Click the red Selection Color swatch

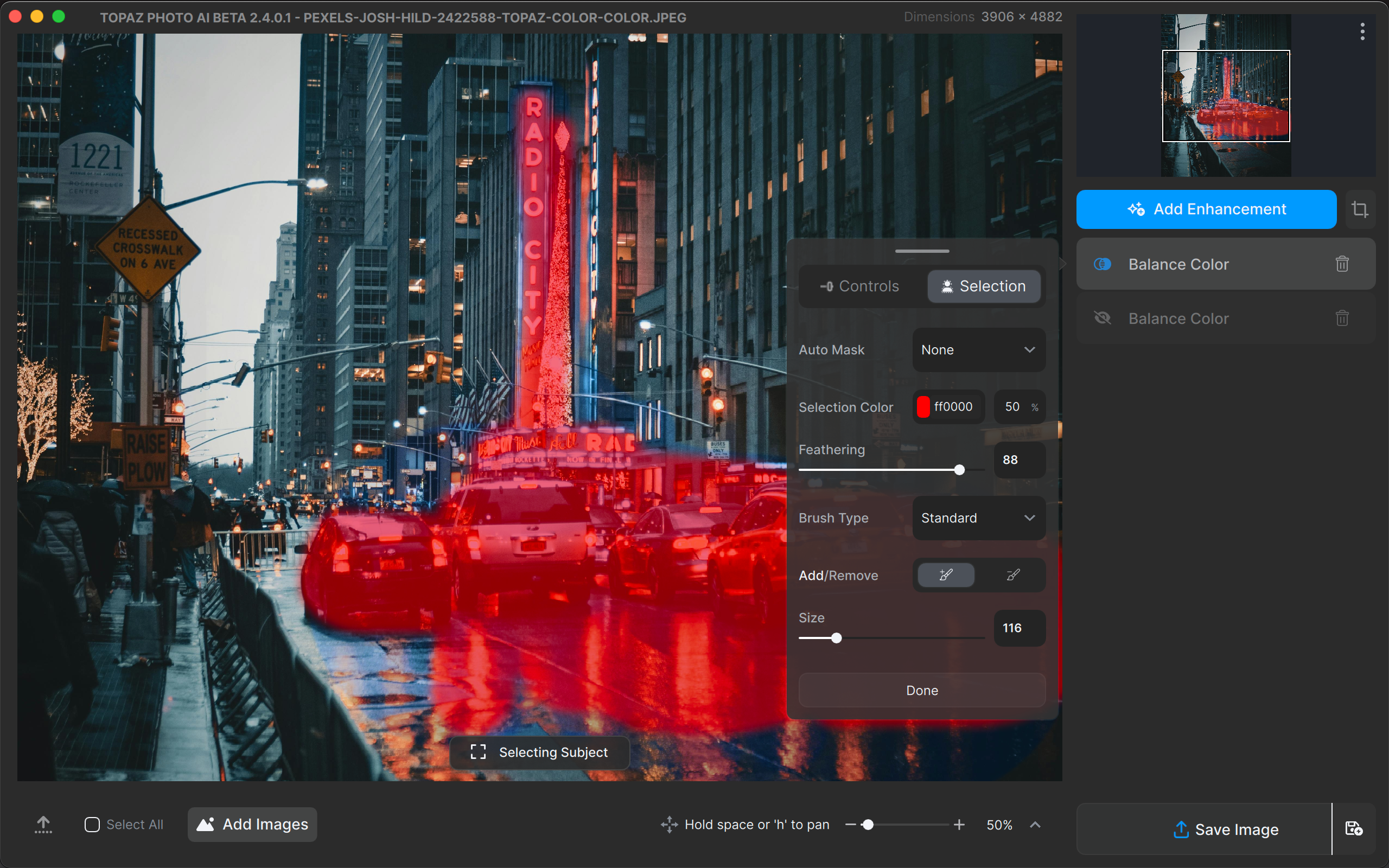click(x=923, y=407)
